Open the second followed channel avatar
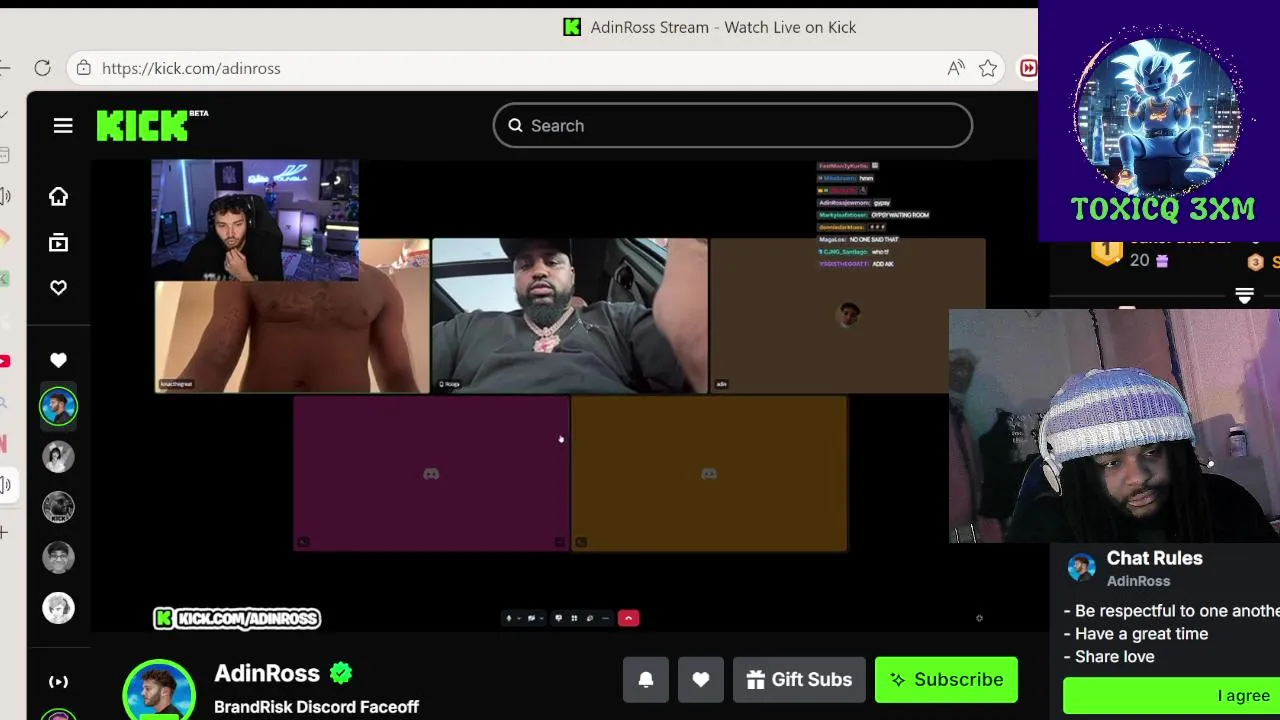This screenshot has width=1280, height=720. coord(58,457)
